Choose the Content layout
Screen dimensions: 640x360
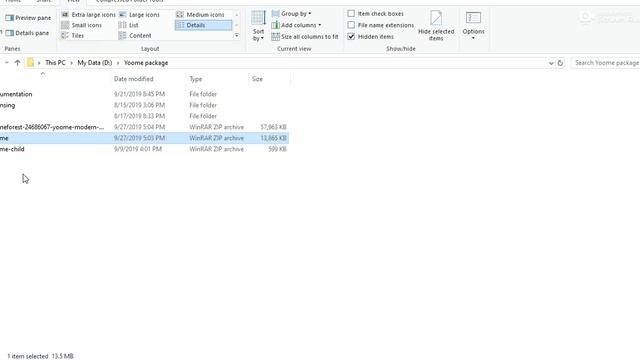(x=135, y=36)
